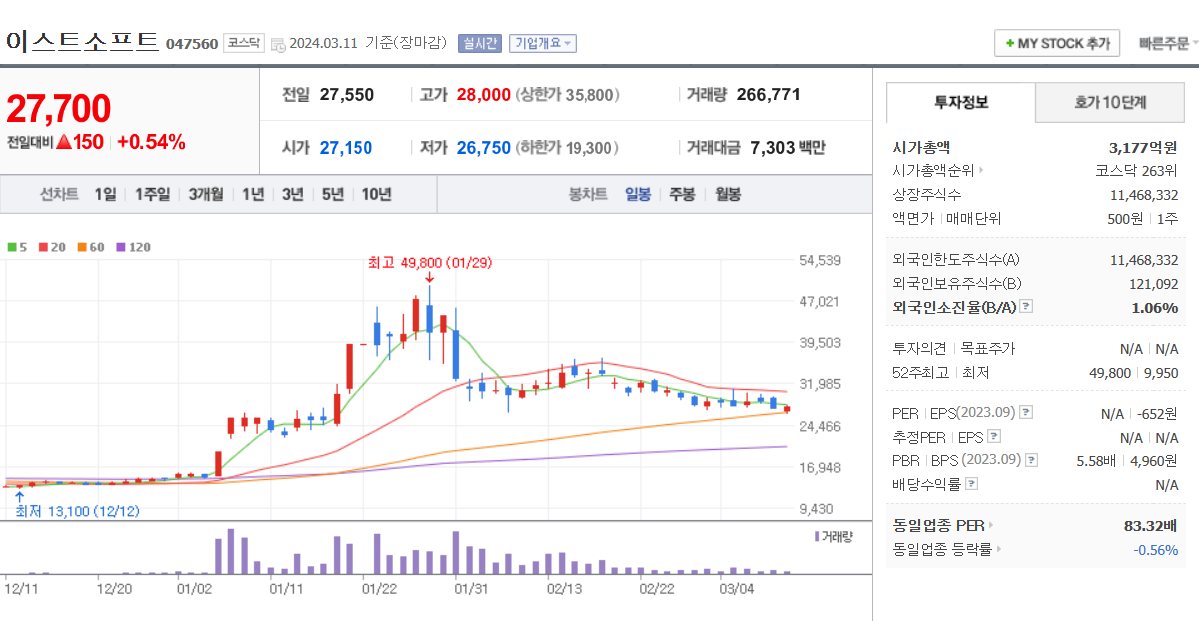Select the 10년 line chart period
Viewport: 1199px width, 621px height.
[376, 194]
